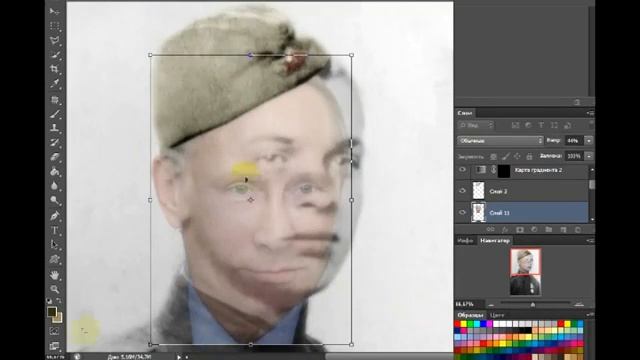Select the Eraser tool
The image size is (640, 360).
54,157
